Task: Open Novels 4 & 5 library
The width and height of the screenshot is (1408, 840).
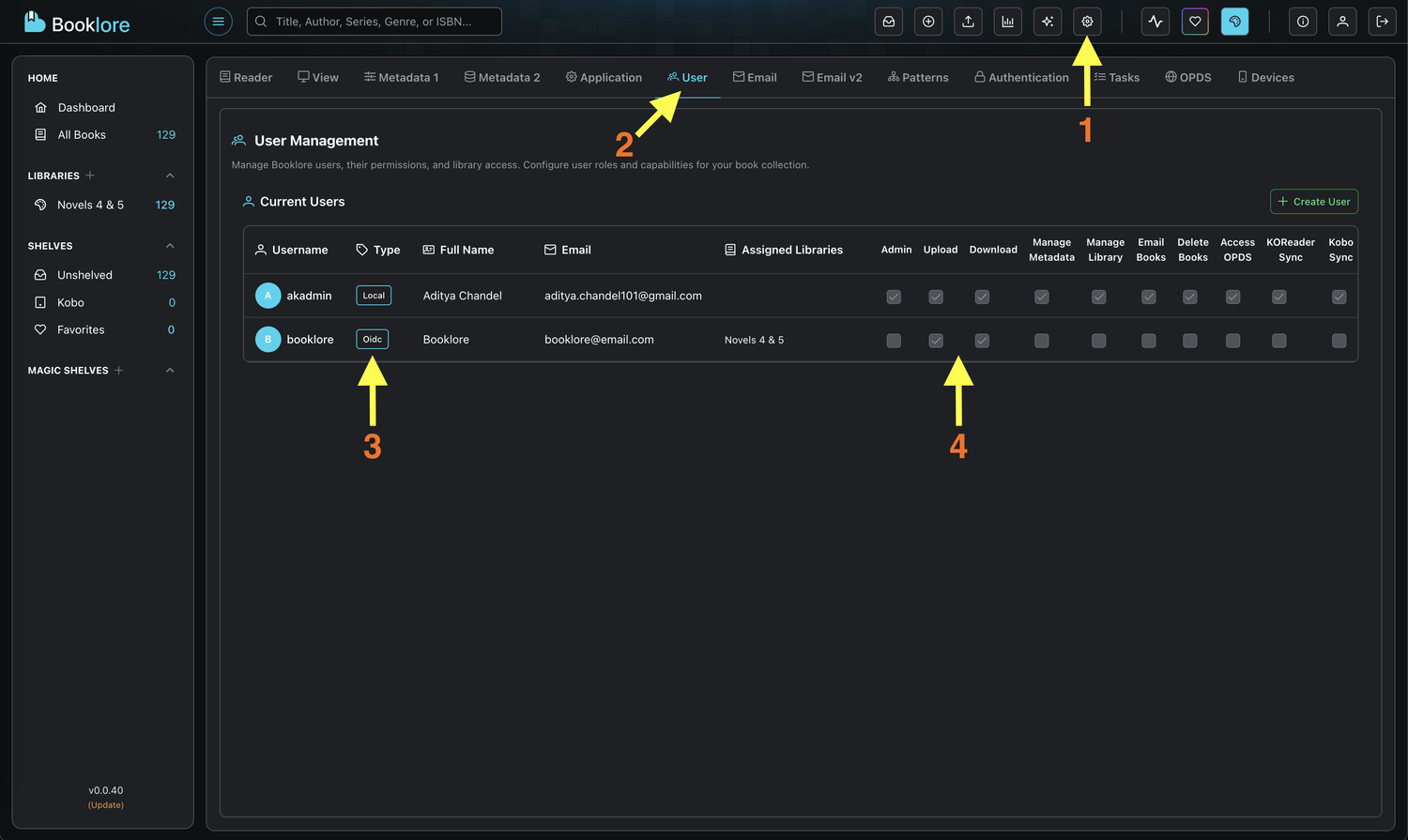Action: (x=90, y=205)
